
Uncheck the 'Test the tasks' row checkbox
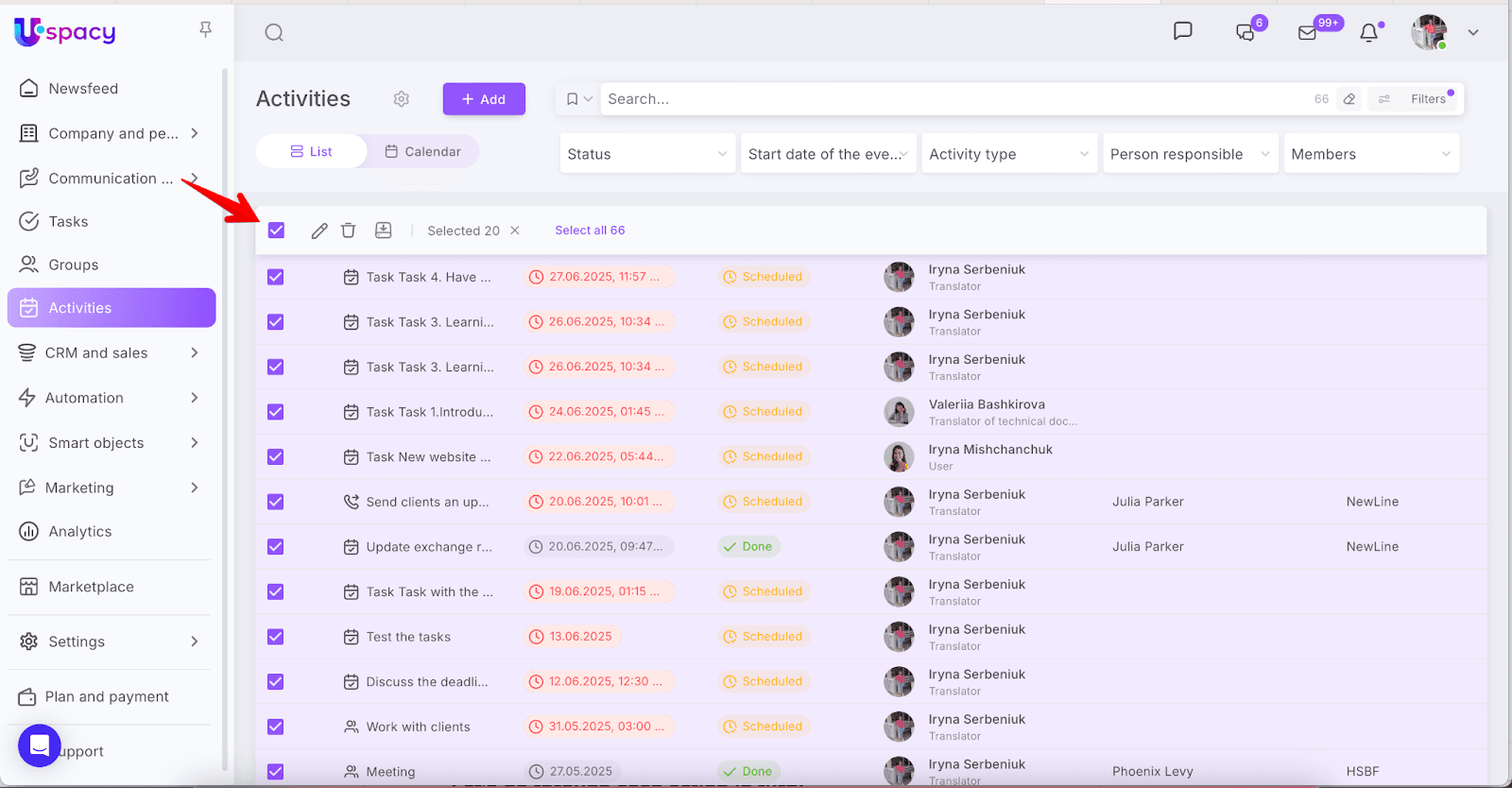click(x=276, y=637)
